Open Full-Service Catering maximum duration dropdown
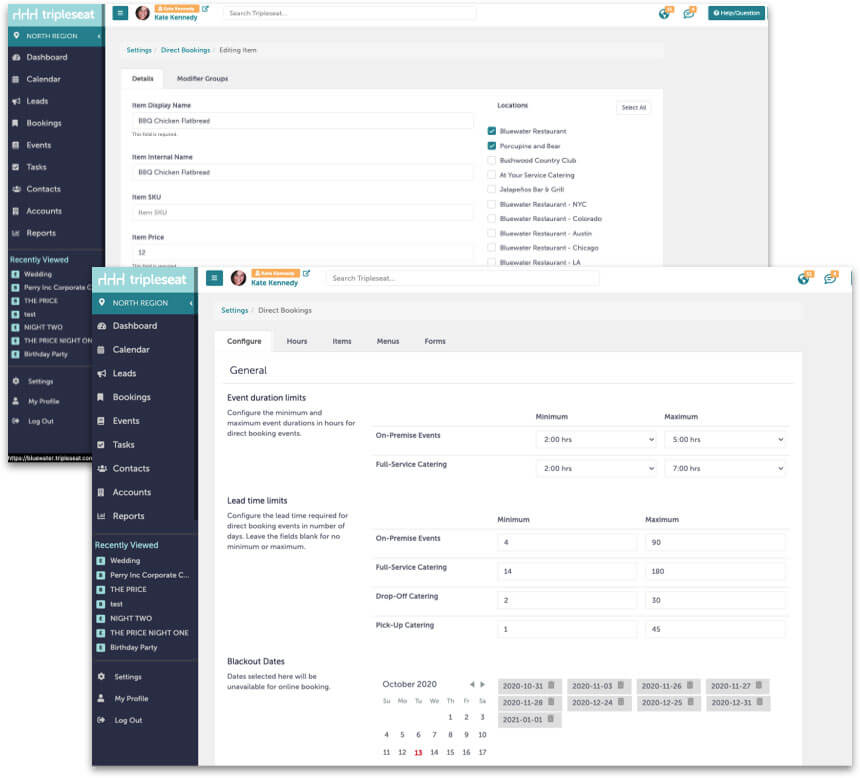The height and width of the screenshot is (778, 860). click(725, 469)
